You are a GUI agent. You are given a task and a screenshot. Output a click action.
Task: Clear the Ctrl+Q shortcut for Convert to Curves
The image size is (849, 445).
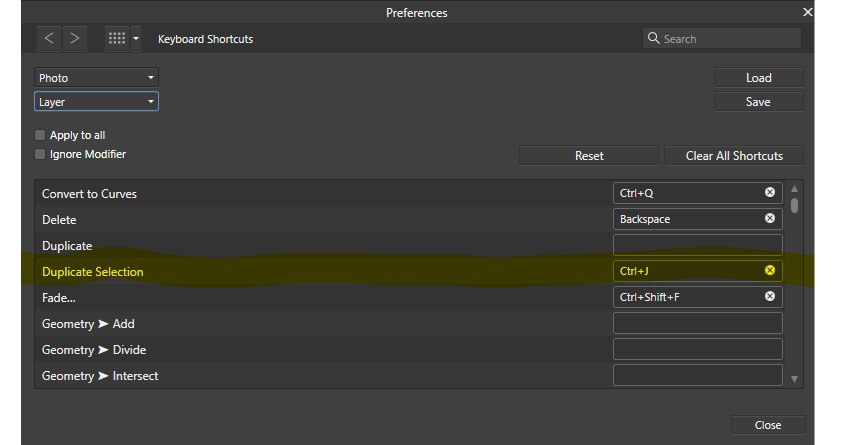769,192
